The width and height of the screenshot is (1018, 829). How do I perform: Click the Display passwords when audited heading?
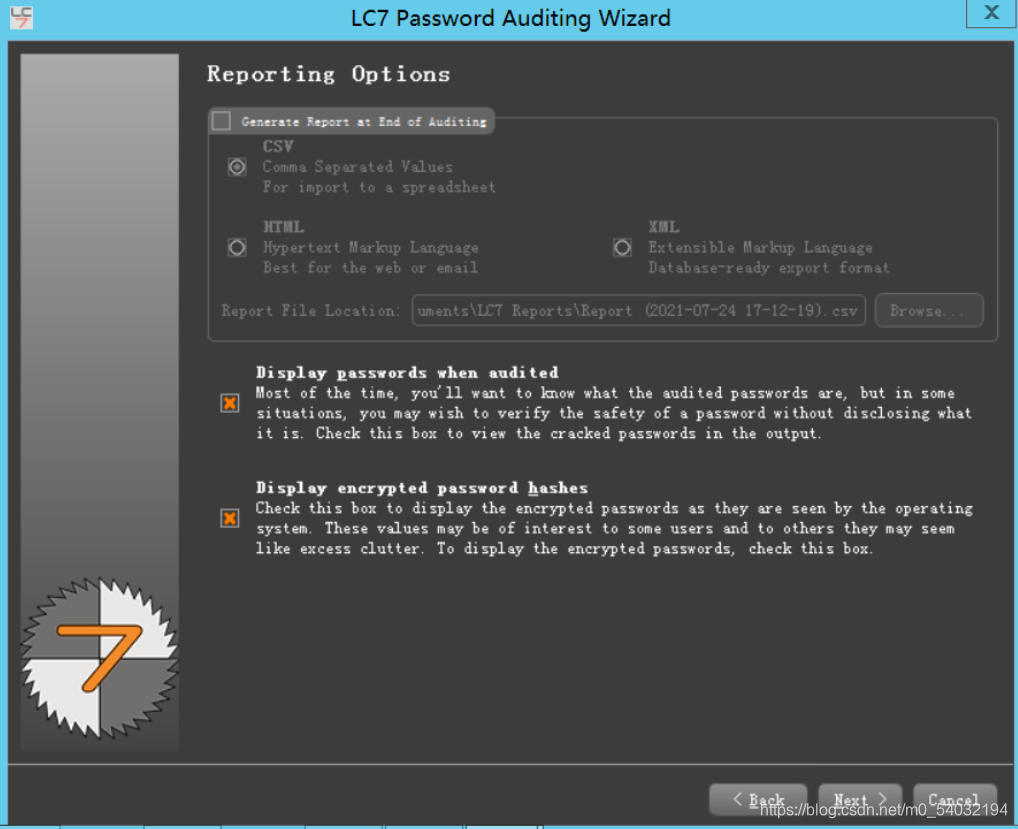407,373
